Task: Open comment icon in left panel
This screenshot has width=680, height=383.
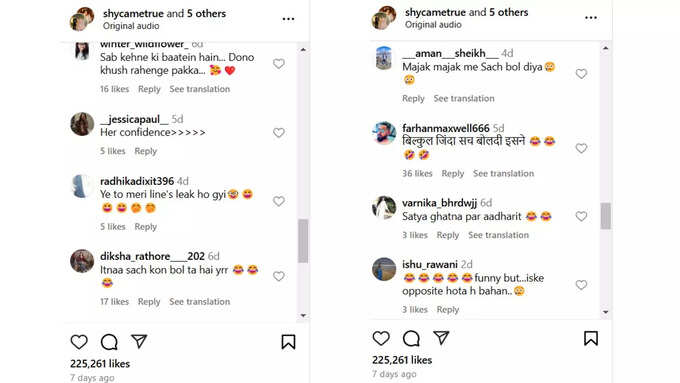Action: 109,342
